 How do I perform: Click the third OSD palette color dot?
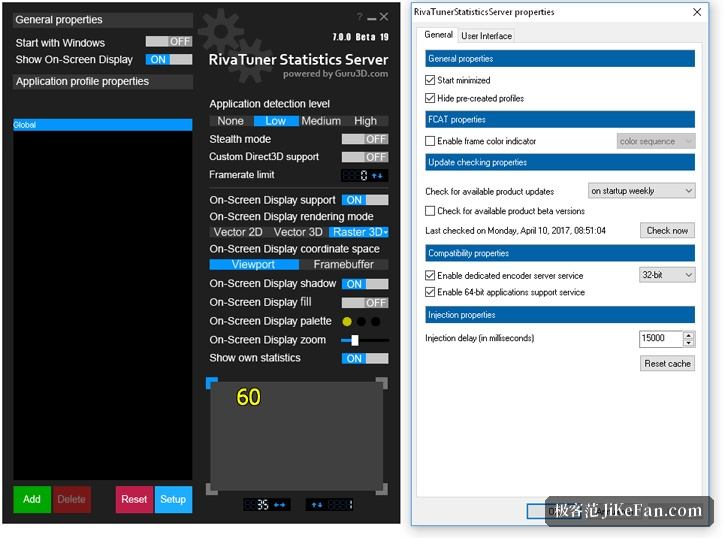376,321
